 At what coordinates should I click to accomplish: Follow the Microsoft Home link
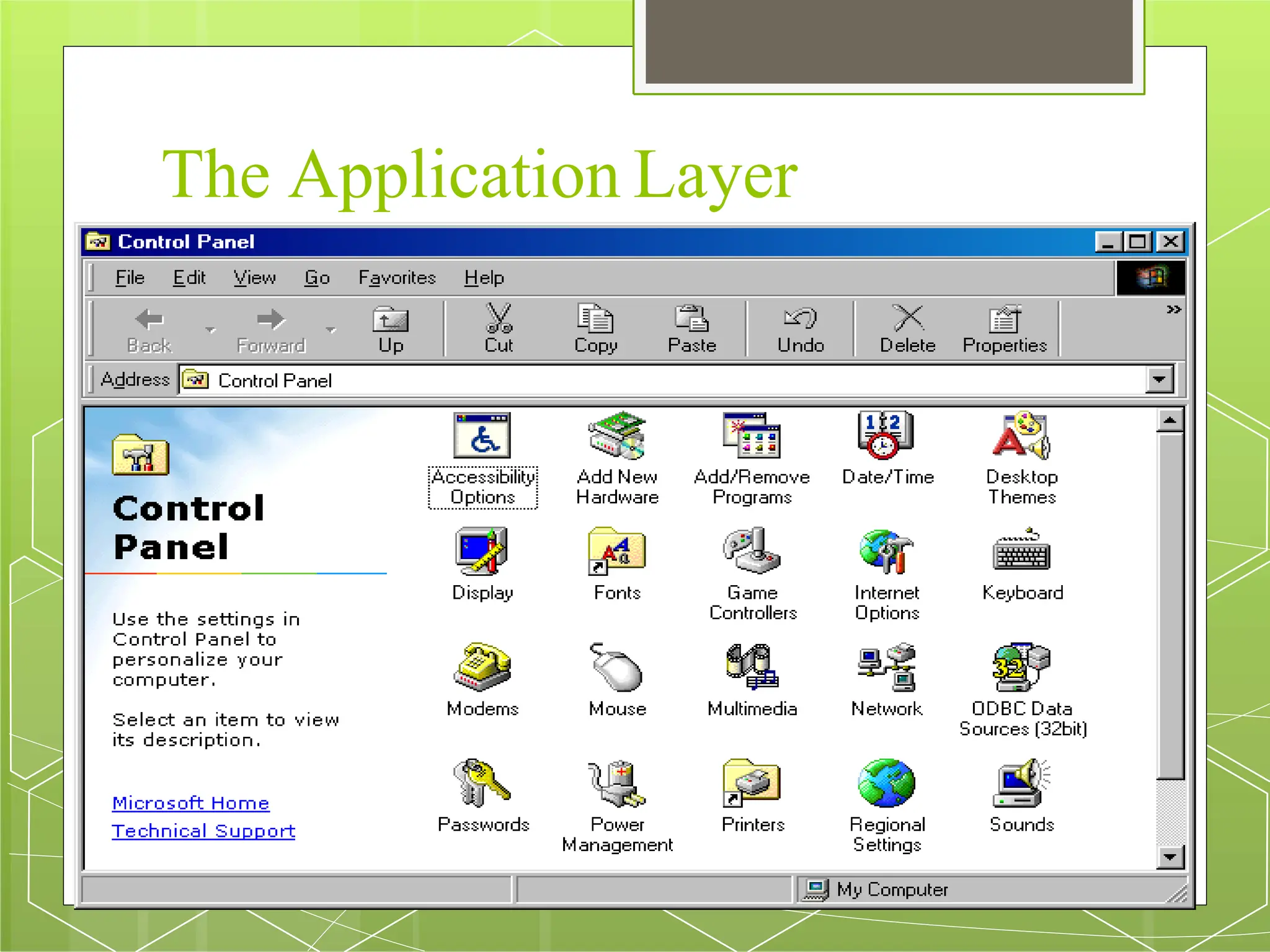click(x=190, y=803)
